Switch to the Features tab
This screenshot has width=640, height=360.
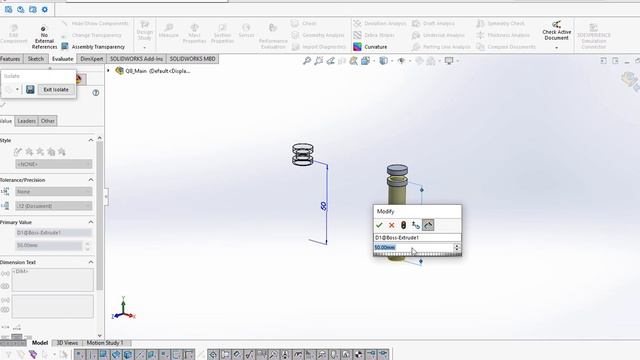[10, 59]
